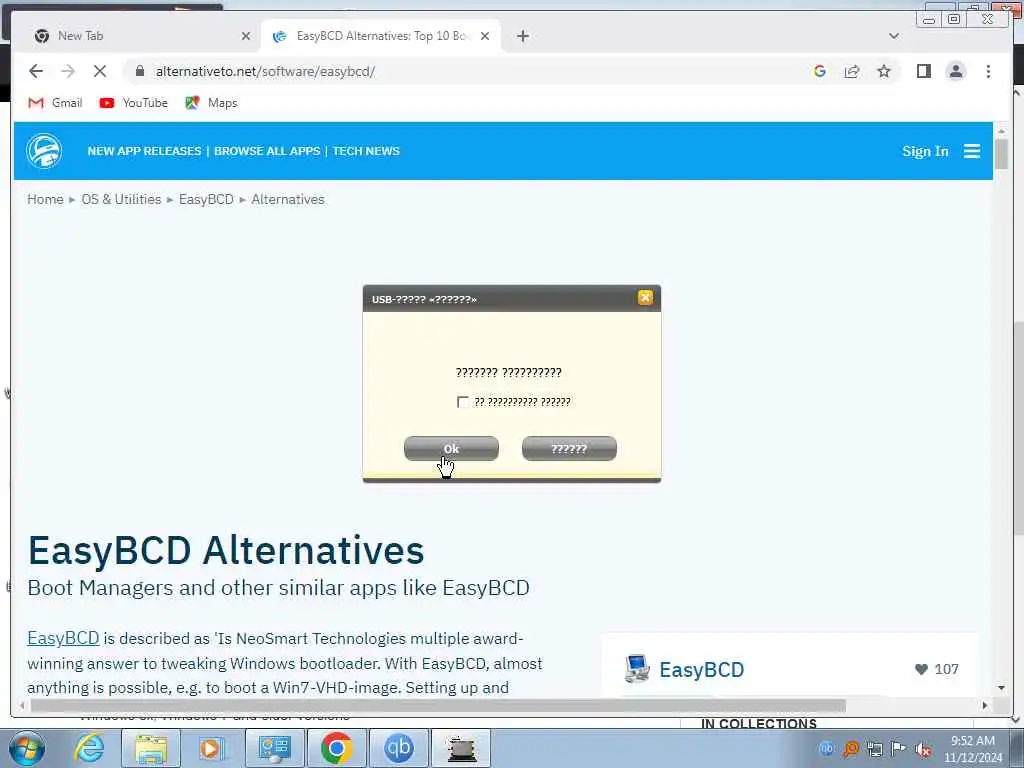Select the EasyBCD Alternatives tab
Viewport: 1024px width, 768px height.
point(381,36)
